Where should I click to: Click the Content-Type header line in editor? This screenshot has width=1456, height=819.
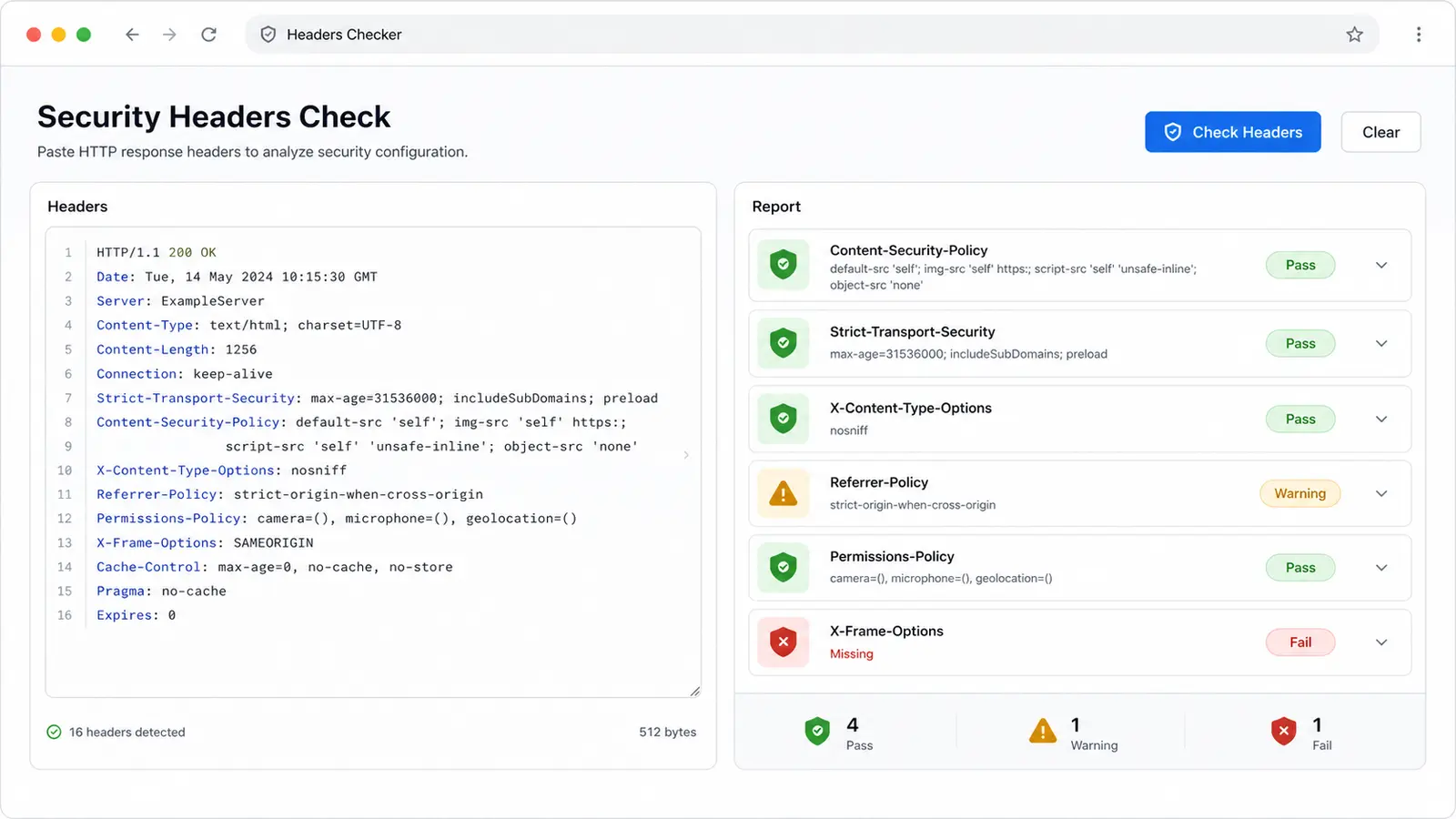tap(248, 325)
